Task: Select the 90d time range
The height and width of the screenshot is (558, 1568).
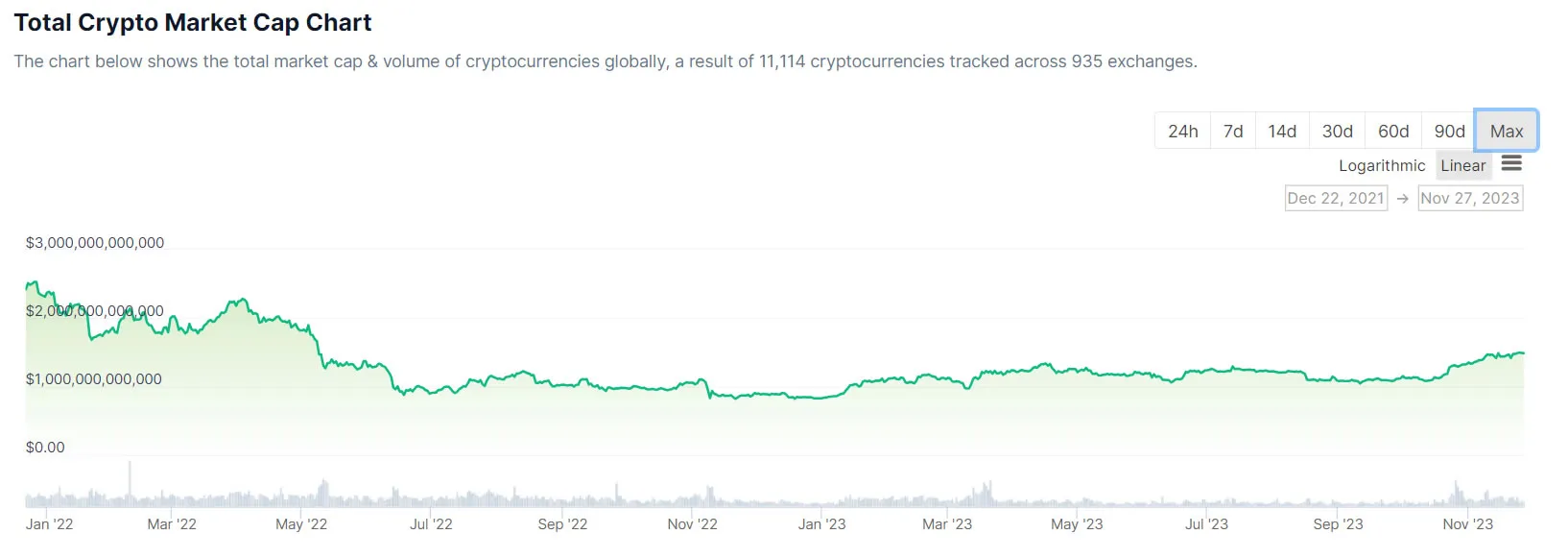Action: coord(1449,131)
